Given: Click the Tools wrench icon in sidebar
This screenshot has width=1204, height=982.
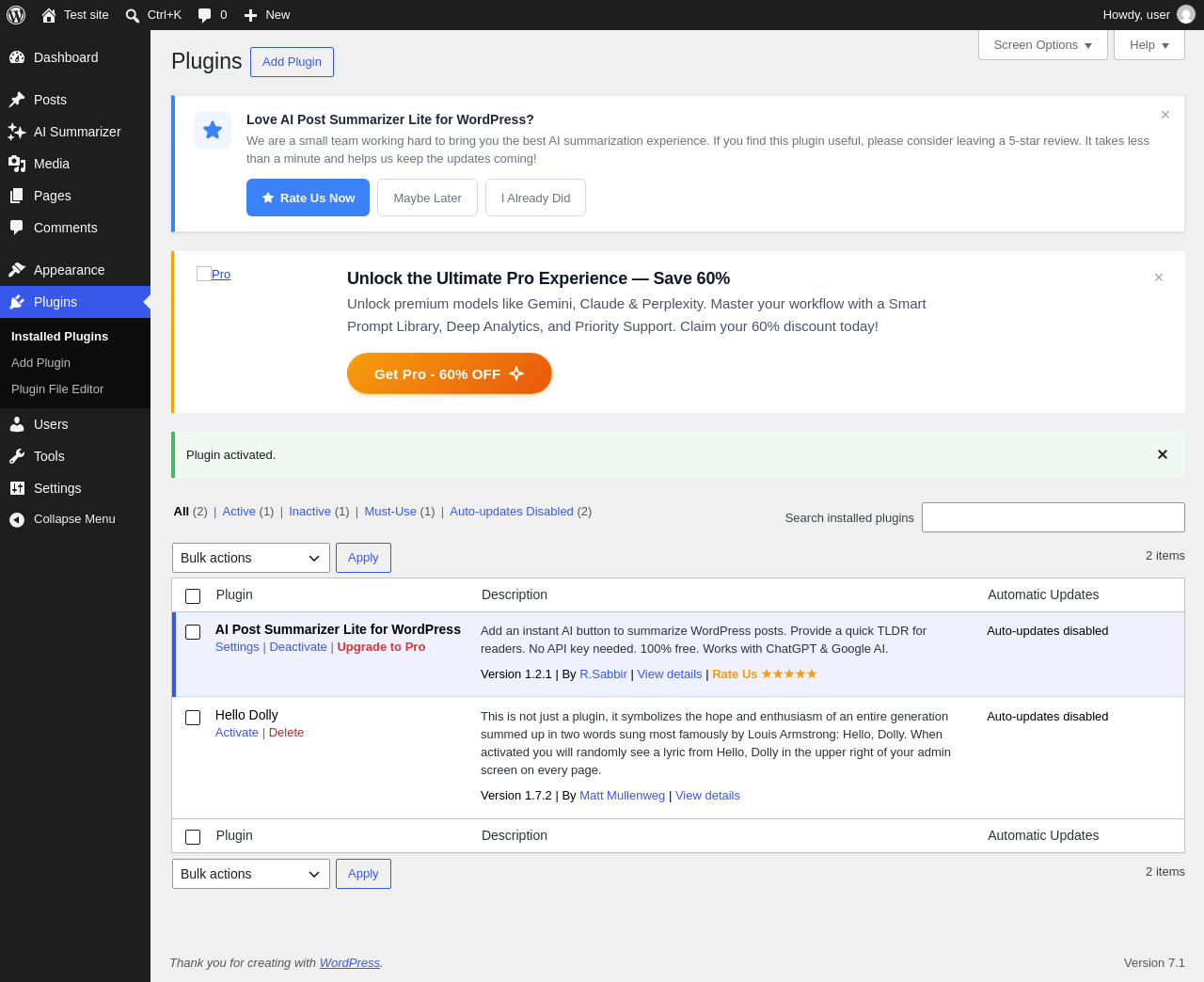Looking at the screenshot, I should click(x=17, y=456).
